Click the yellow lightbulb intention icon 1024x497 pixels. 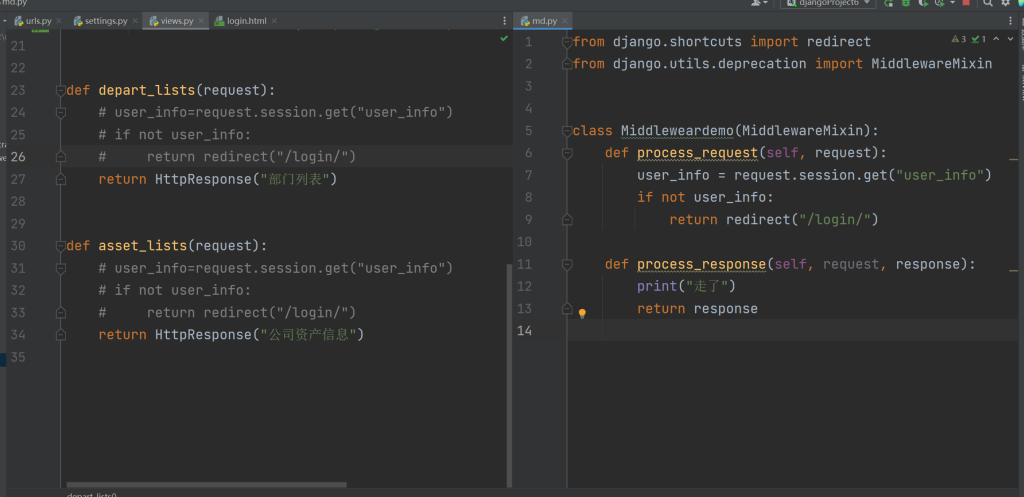582,313
